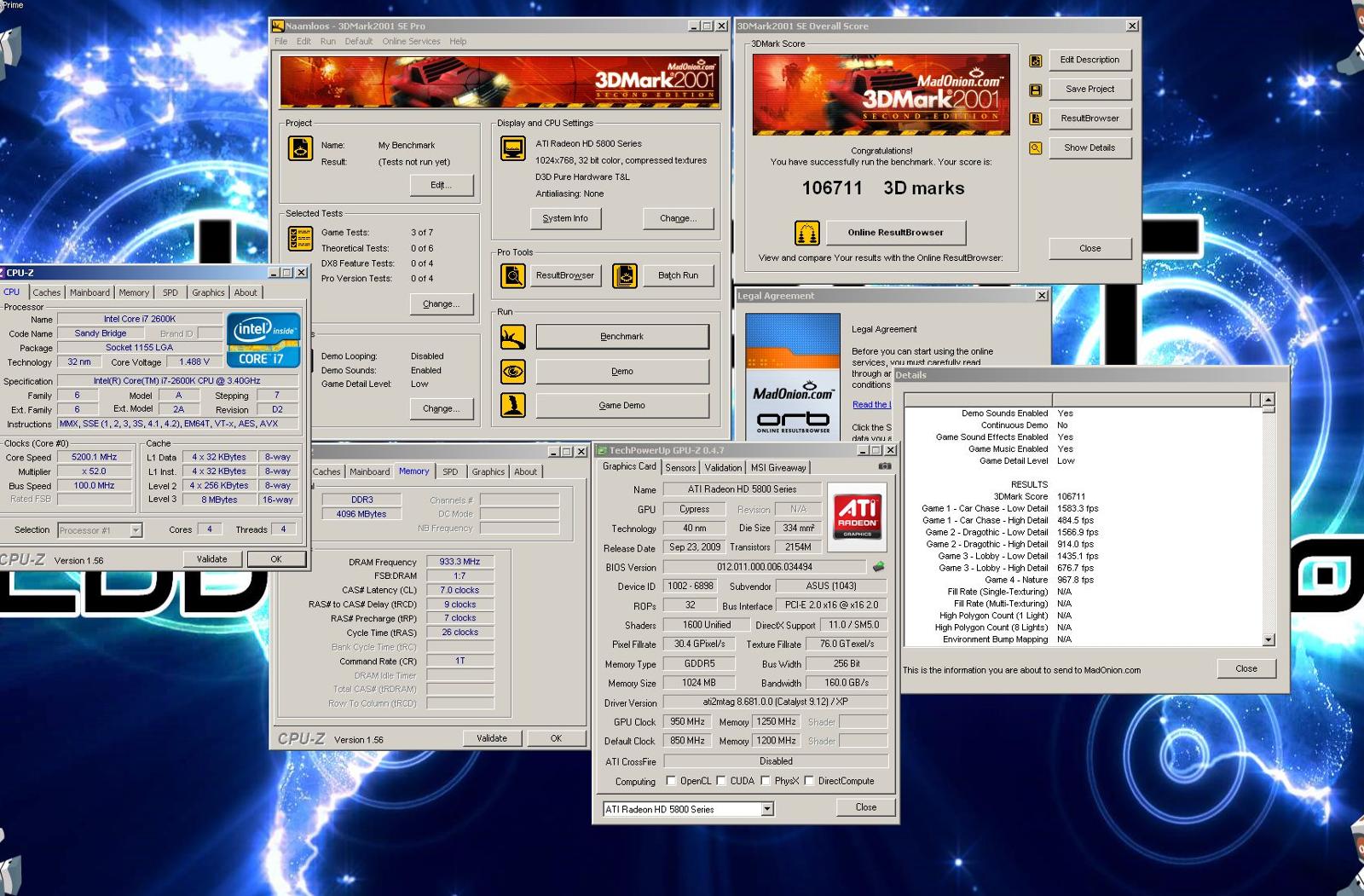Viewport: 1364px width, 896px height.
Task: Click the DRAM Frequency 933.3 MHz field
Action: (459, 562)
